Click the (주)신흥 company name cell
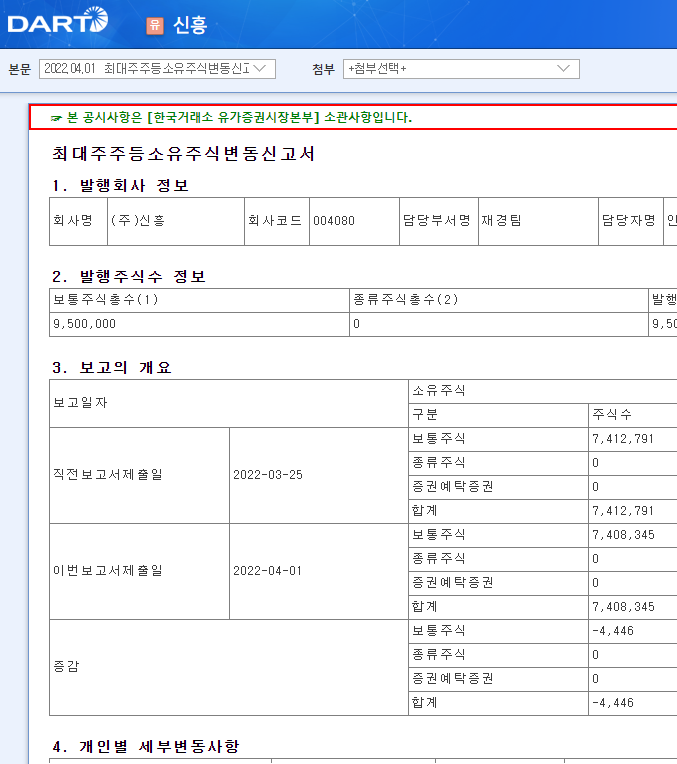 tap(176, 221)
